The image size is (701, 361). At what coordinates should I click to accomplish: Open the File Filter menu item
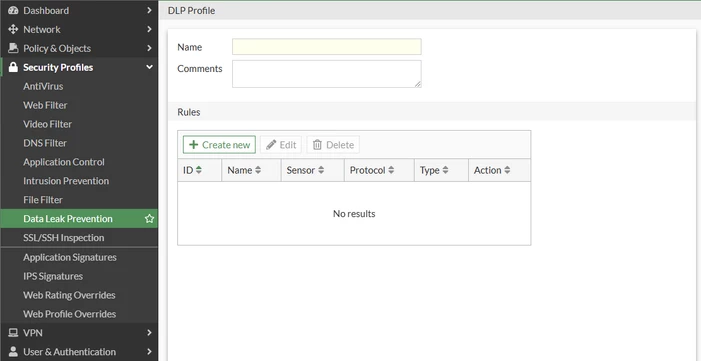point(79,200)
